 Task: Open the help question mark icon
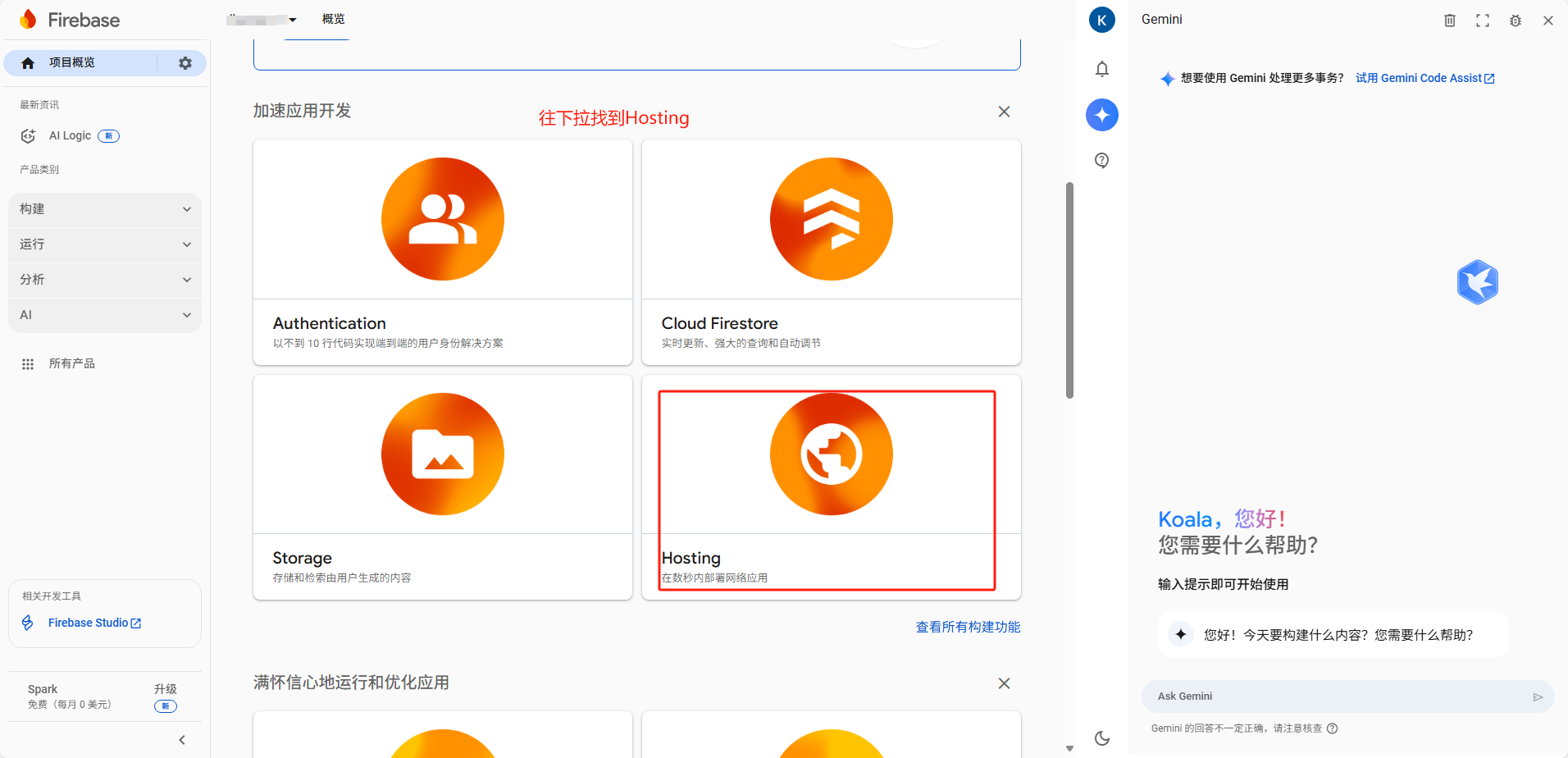click(1102, 161)
